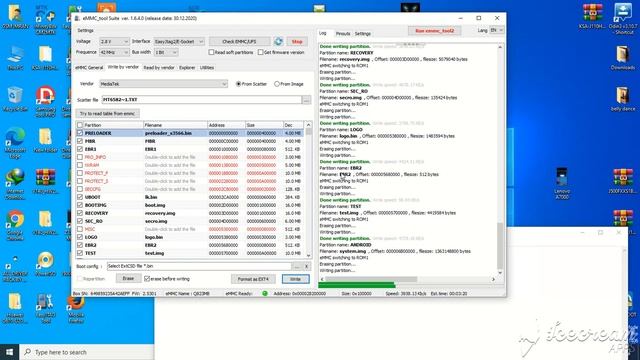This screenshot has width=640, height=360.
Task: Click the browse button for Scatter file
Action: [306, 100]
